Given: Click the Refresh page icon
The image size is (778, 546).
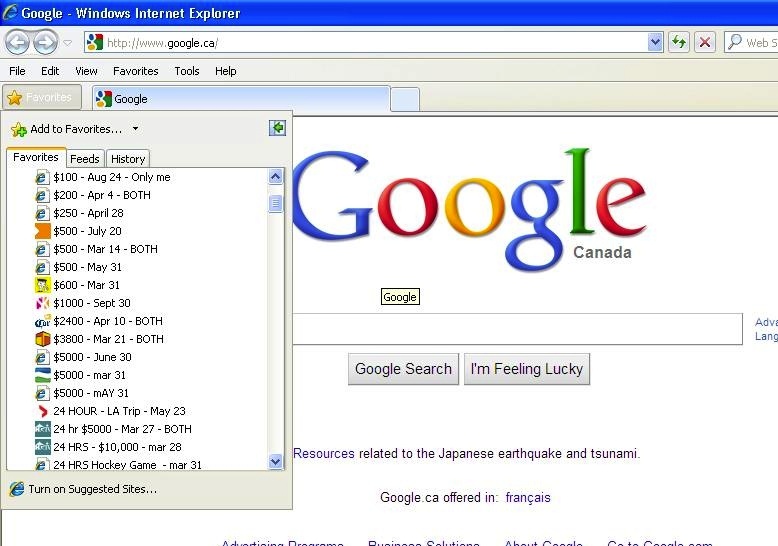Looking at the screenshot, I should coord(680,42).
